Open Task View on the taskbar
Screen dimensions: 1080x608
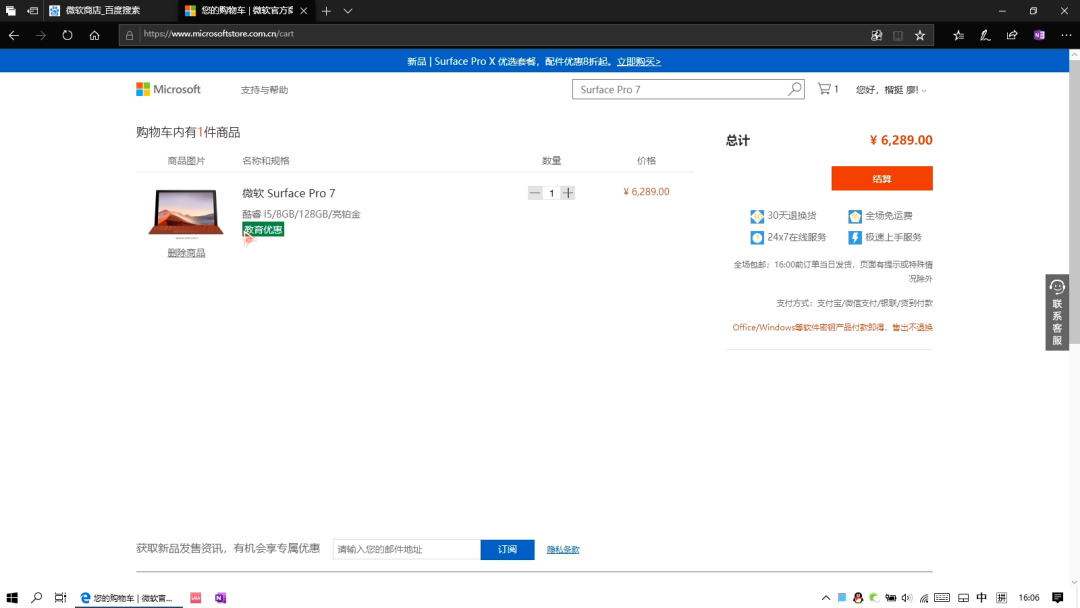coord(61,598)
